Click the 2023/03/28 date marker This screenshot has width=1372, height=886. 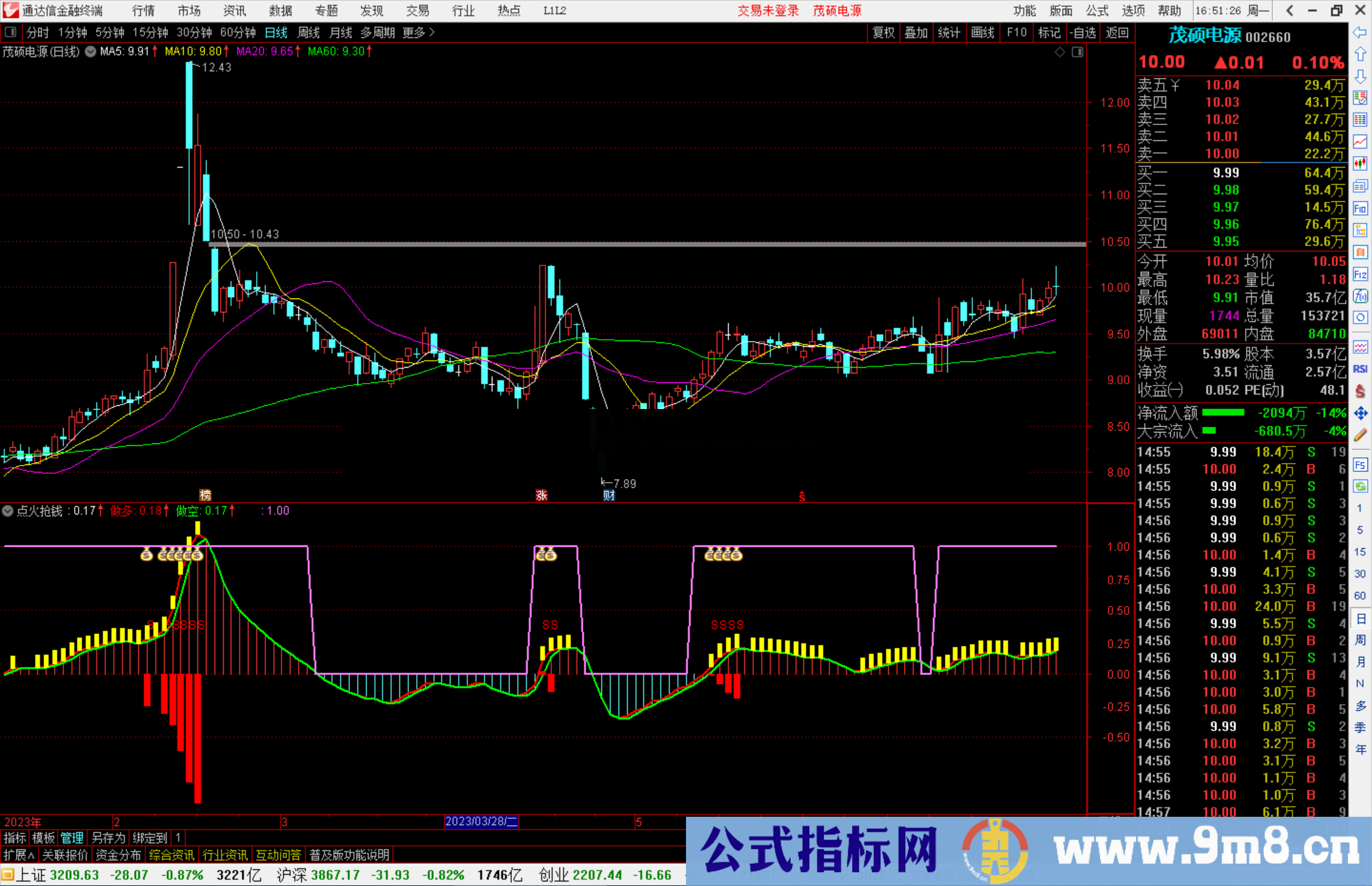click(481, 822)
